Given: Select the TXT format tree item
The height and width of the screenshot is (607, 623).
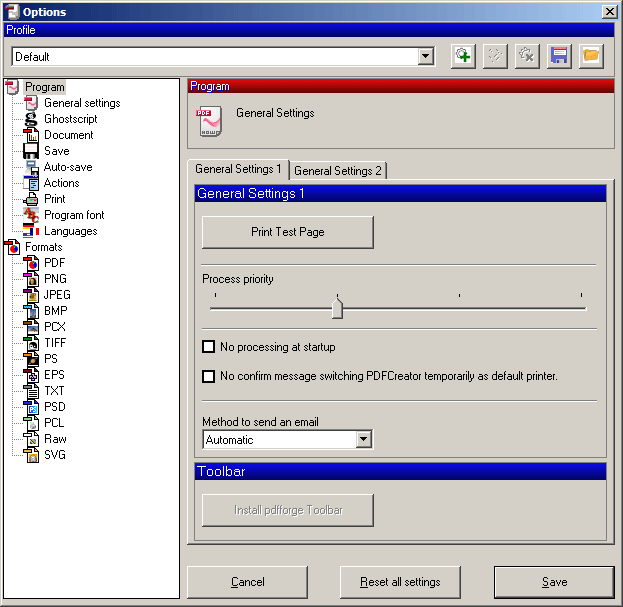Looking at the screenshot, I should [x=54, y=391].
